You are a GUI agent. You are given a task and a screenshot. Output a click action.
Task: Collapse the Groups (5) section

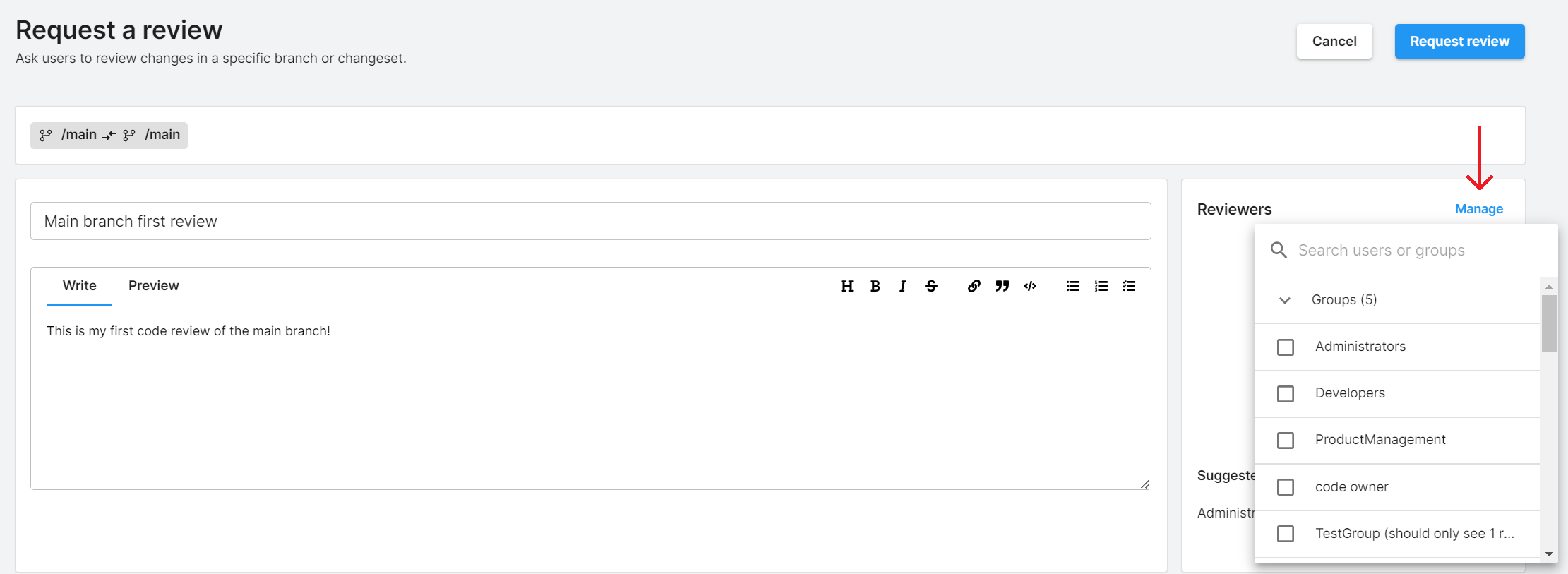tap(1285, 300)
